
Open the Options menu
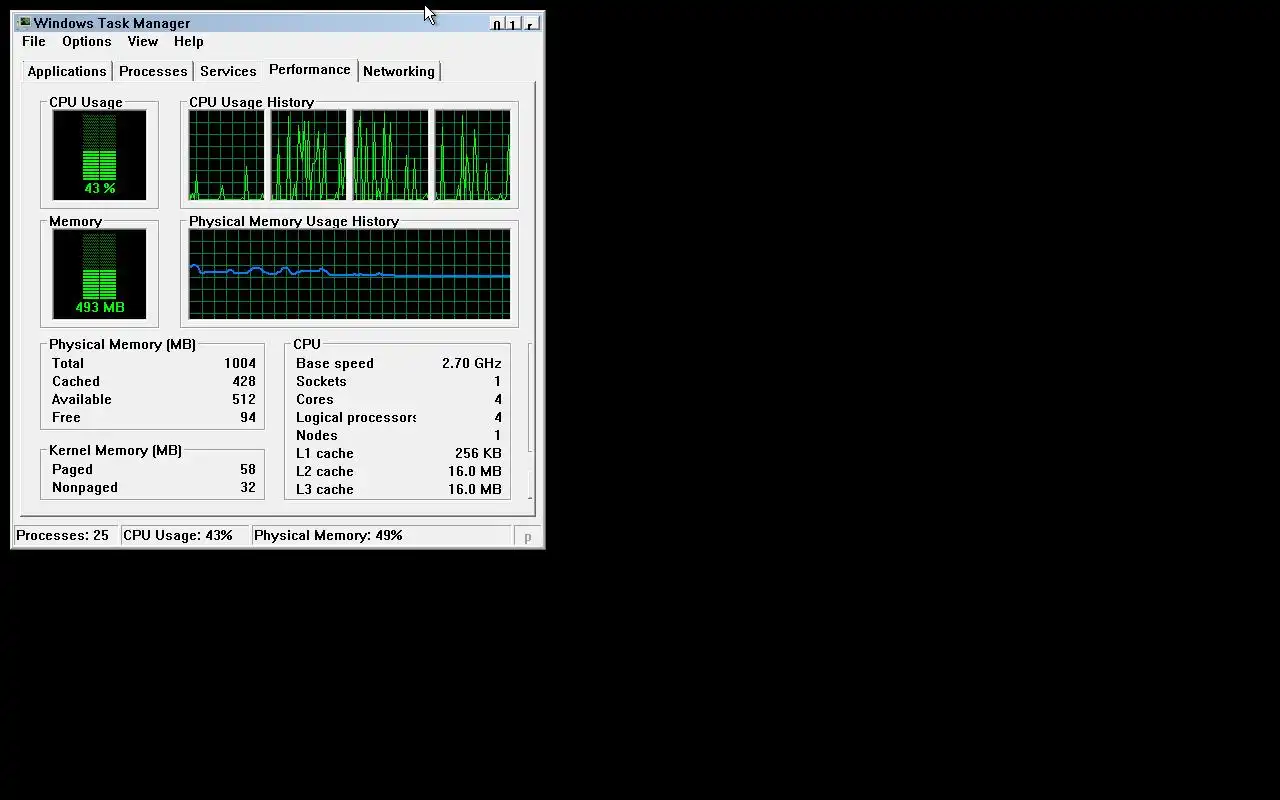pyautogui.click(x=87, y=41)
